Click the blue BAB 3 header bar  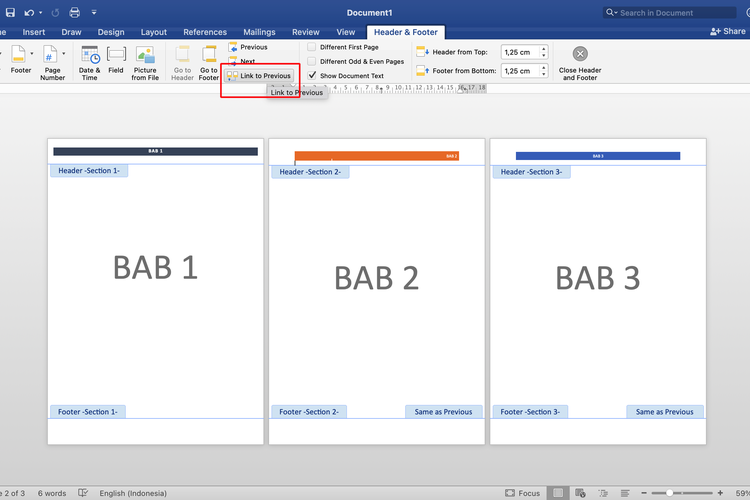tap(598, 156)
